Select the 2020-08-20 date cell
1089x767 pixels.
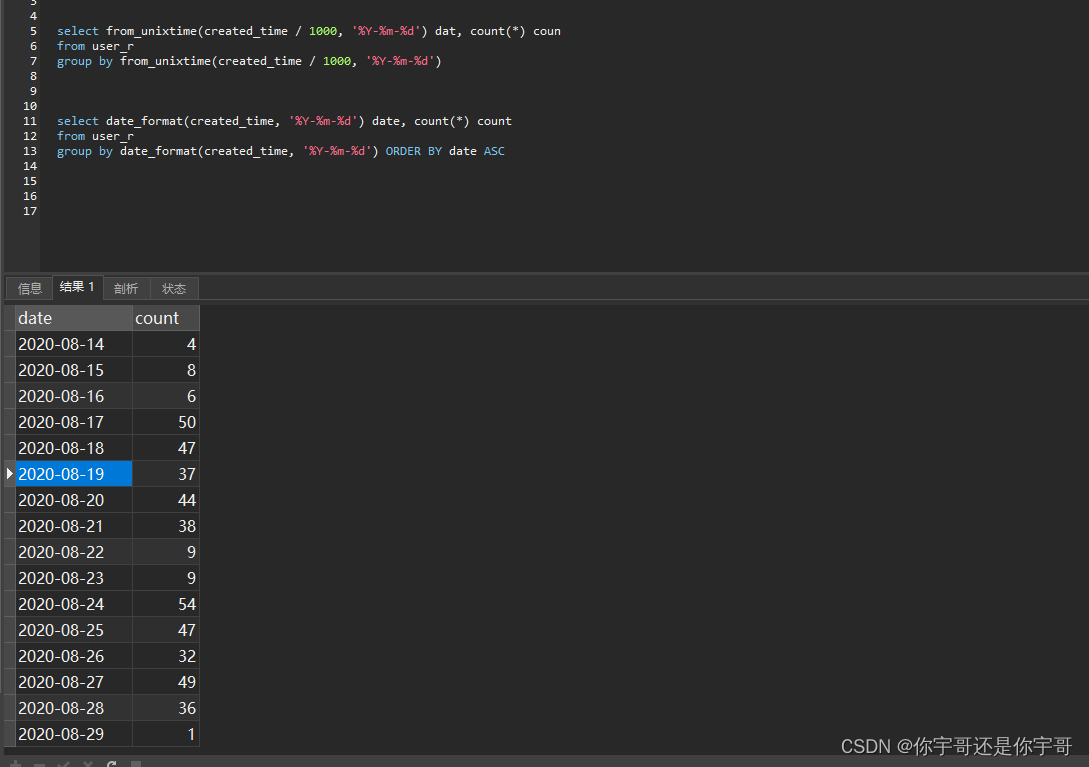point(74,500)
